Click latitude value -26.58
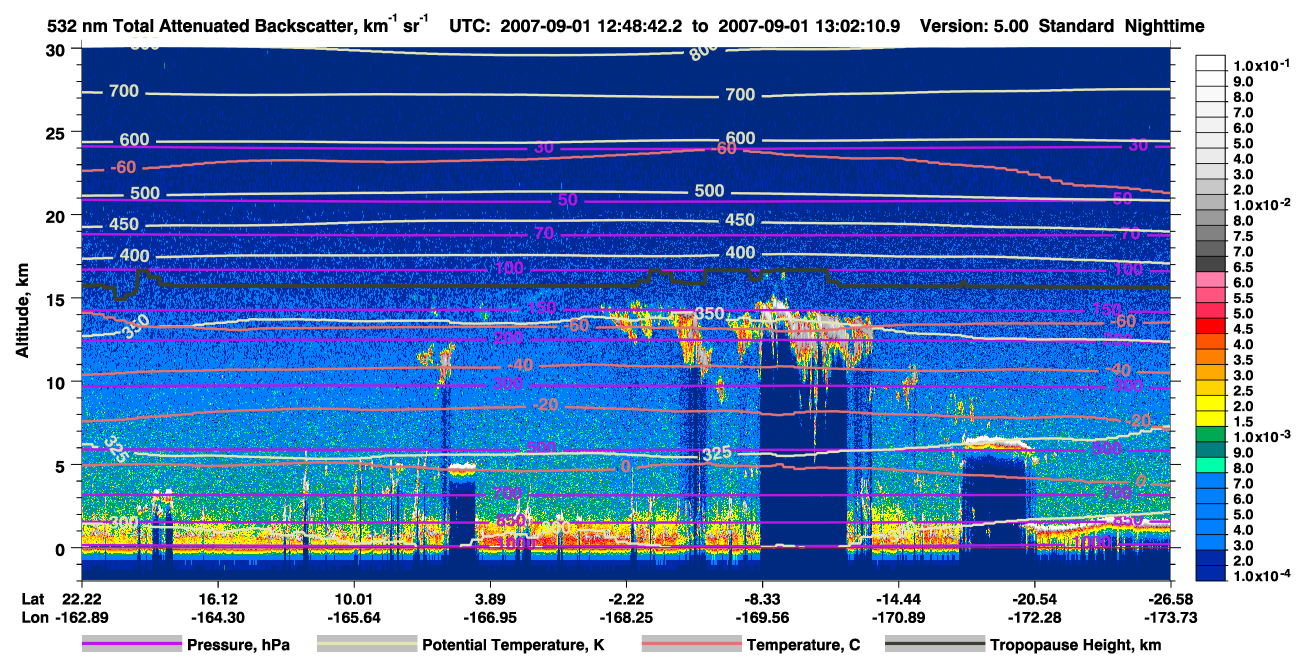1300x667 pixels. pyautogui.click(x=1170, y=597)
